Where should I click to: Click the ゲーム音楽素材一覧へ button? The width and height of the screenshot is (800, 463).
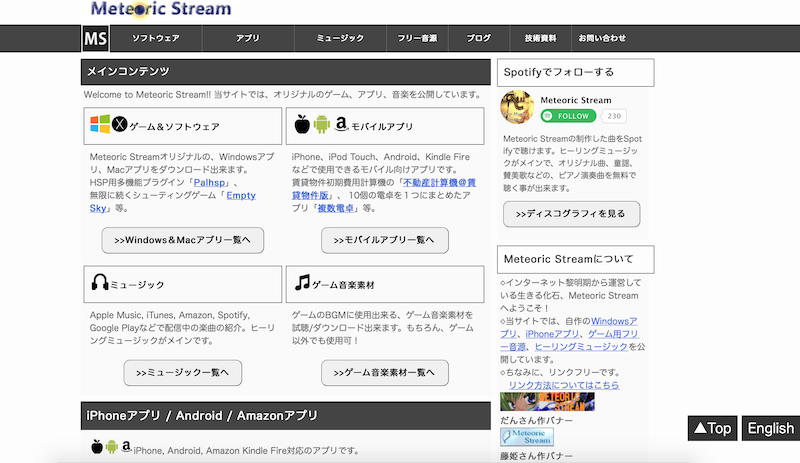pos(385,373)
